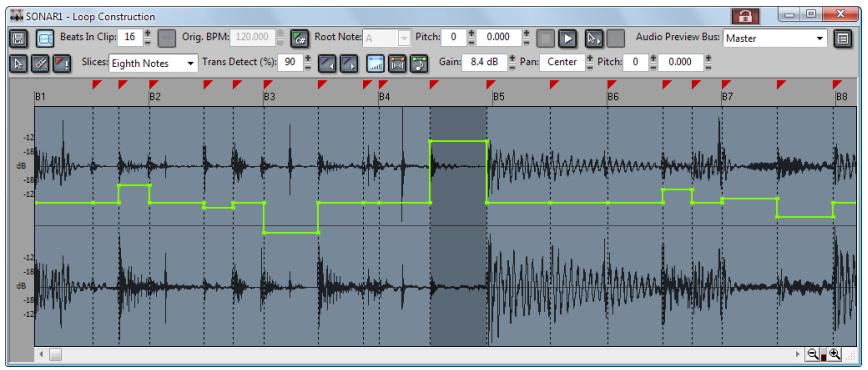868x370 pixels.
Task: Click the slice Pitch field in second row
Action: (x=636, y=63)
